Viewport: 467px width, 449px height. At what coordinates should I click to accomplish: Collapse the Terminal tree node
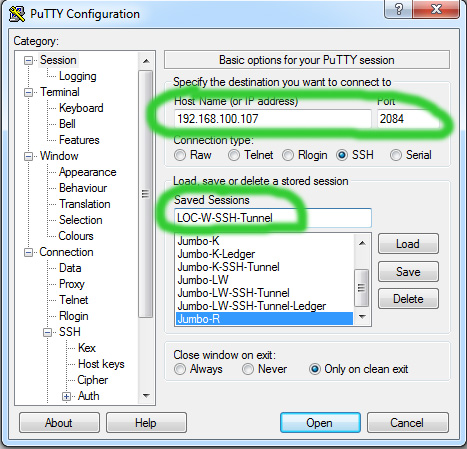[29, 92]
